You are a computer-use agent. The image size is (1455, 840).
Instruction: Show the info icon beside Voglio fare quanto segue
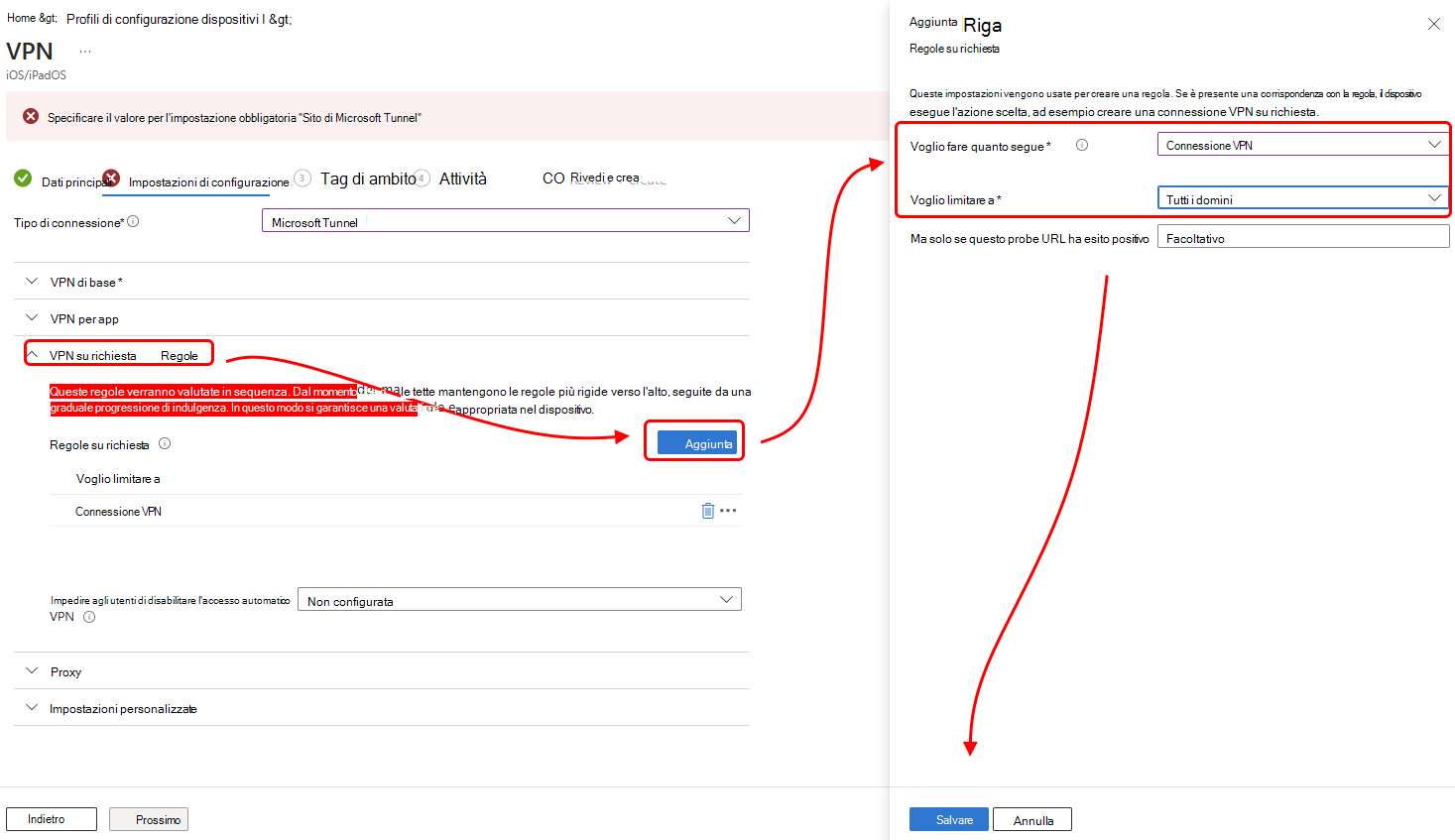tap(1082, 145)
